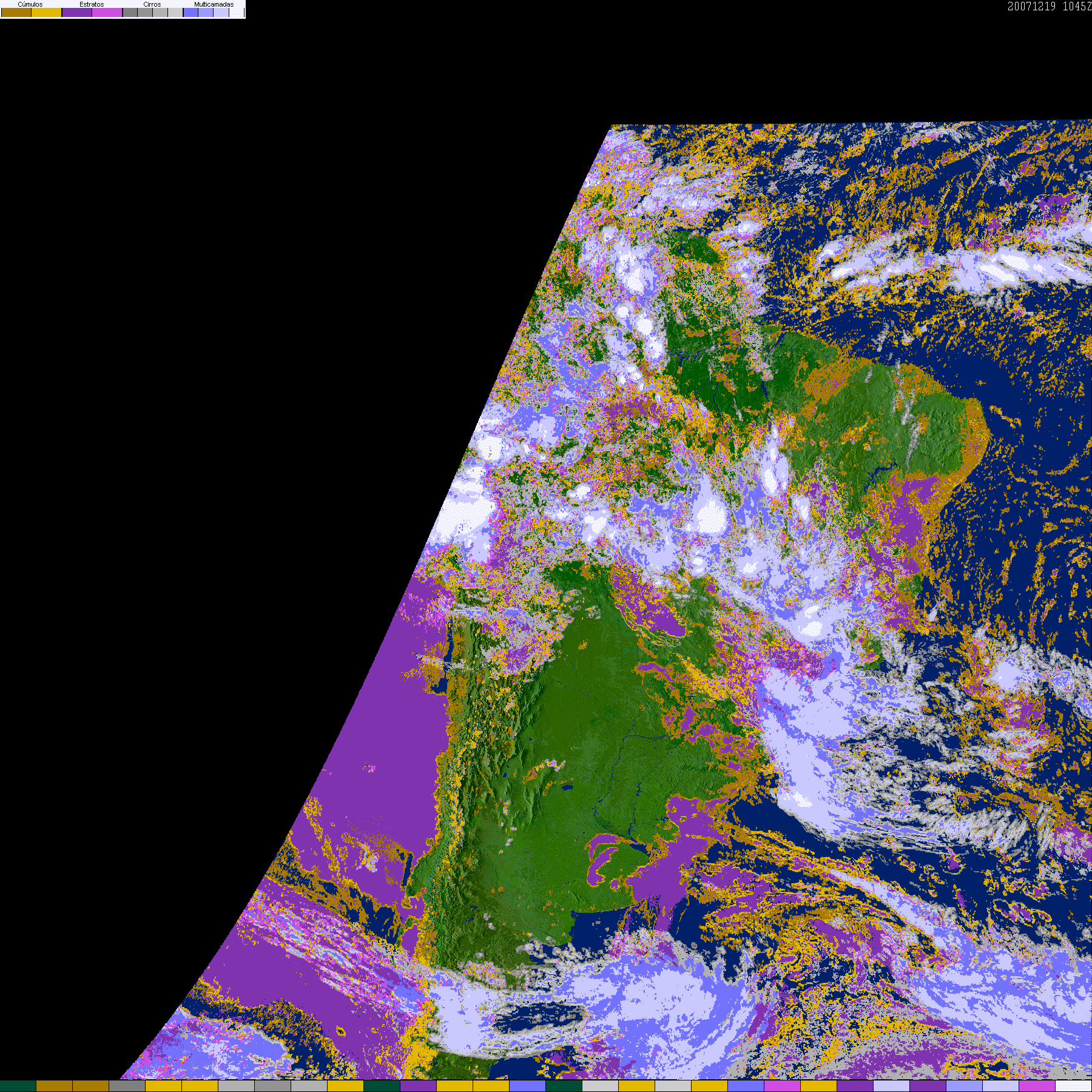Select the saturated blue Multicamadas legend swatch
This screenshot has width=1092, height=1092.
(191, 12)
